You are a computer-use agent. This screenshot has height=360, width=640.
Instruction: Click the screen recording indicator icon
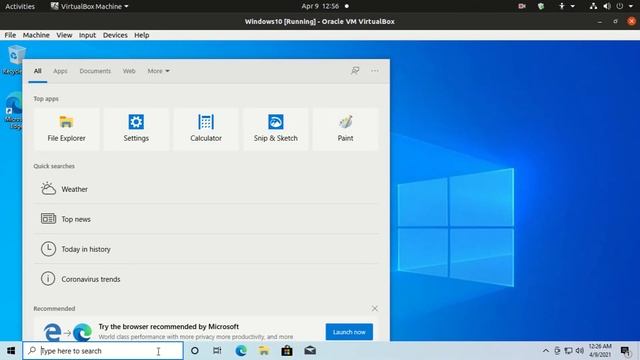(522, 6)
